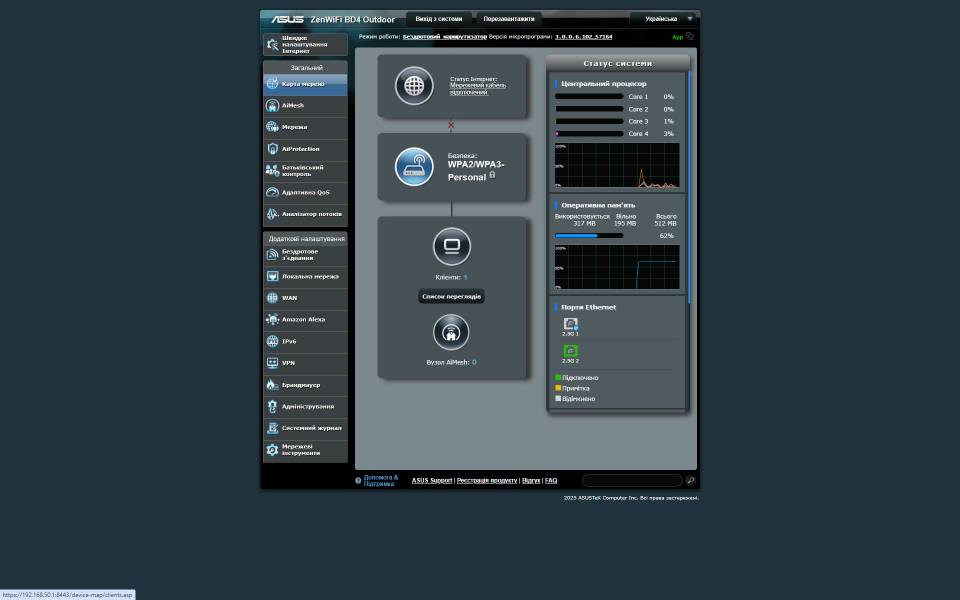The height and width of the screenshot is (600, 960).
Task: Click the Список переглядів button
Action: 451,297
